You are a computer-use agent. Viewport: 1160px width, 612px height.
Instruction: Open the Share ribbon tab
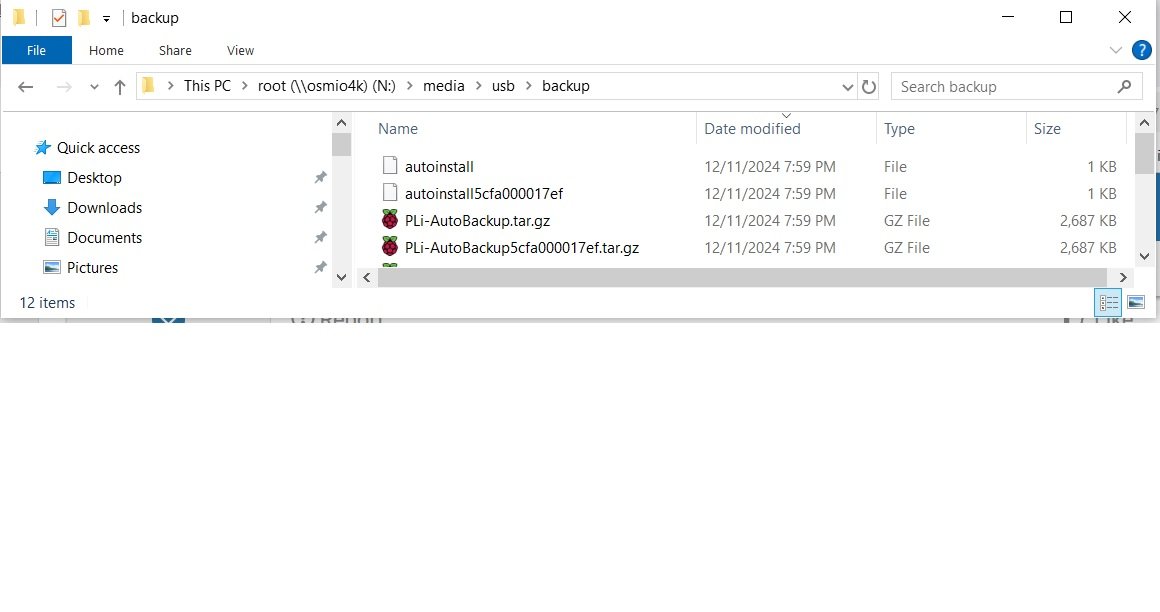(x=175, y=50)
